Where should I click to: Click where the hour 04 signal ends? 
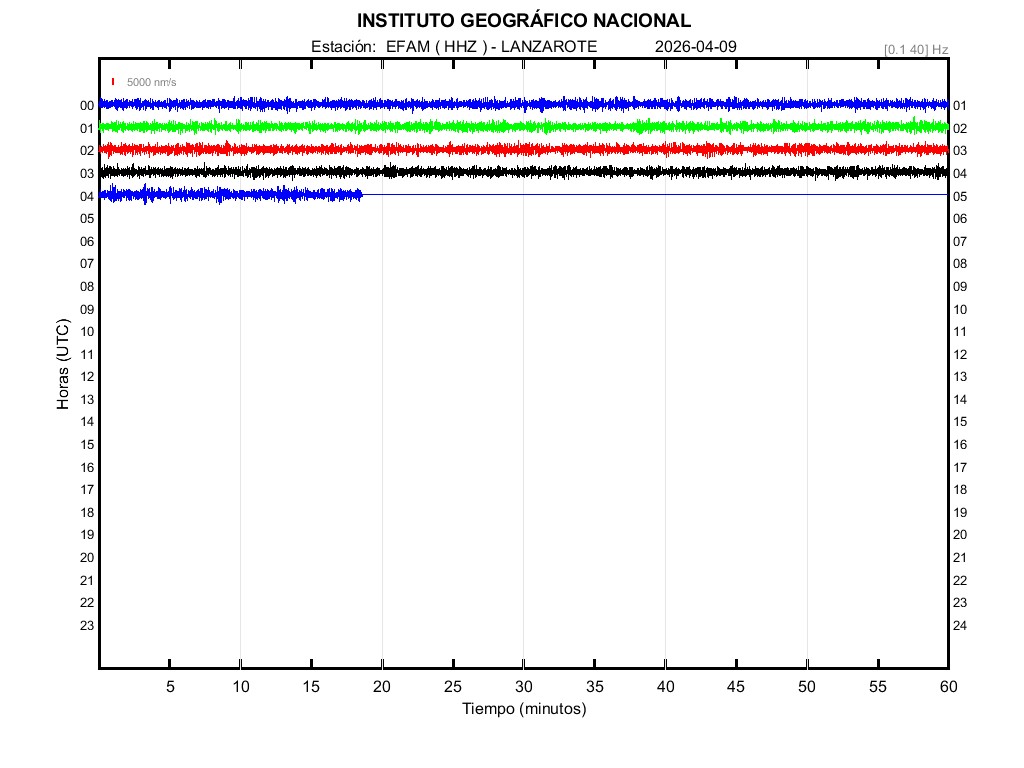tap(361, 195)
